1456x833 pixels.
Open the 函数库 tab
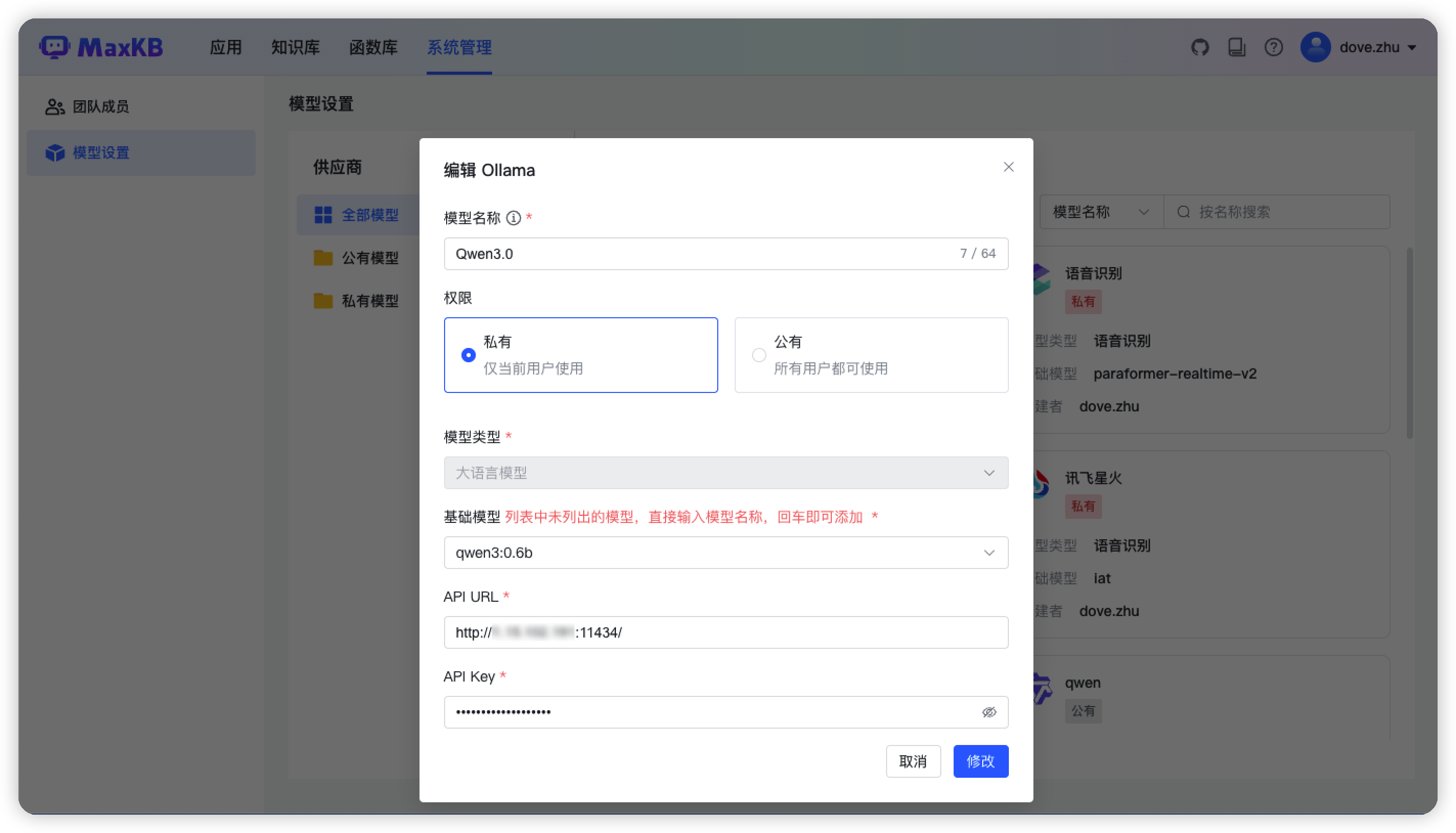pos(373,47)
